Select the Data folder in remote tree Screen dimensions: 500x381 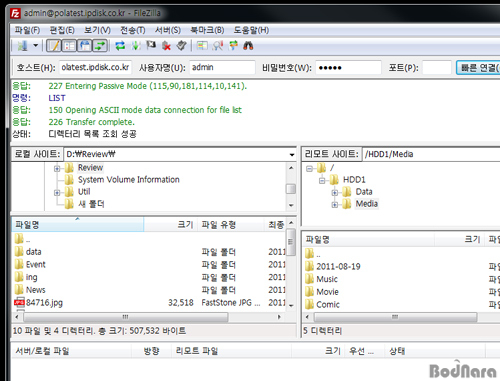(x=364, y=192)
